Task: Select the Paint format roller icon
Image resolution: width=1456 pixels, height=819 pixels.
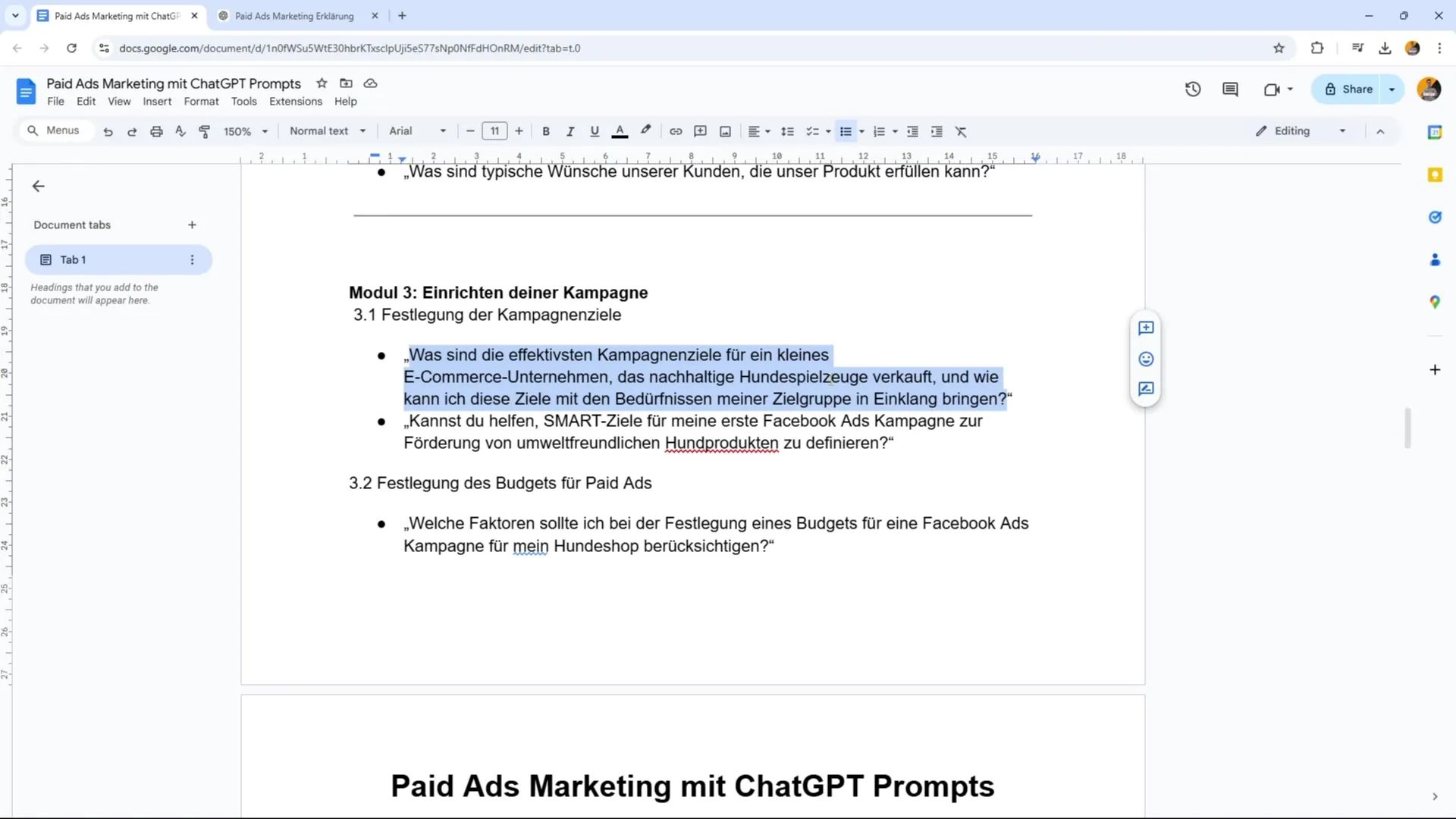Action: (205, 131)
